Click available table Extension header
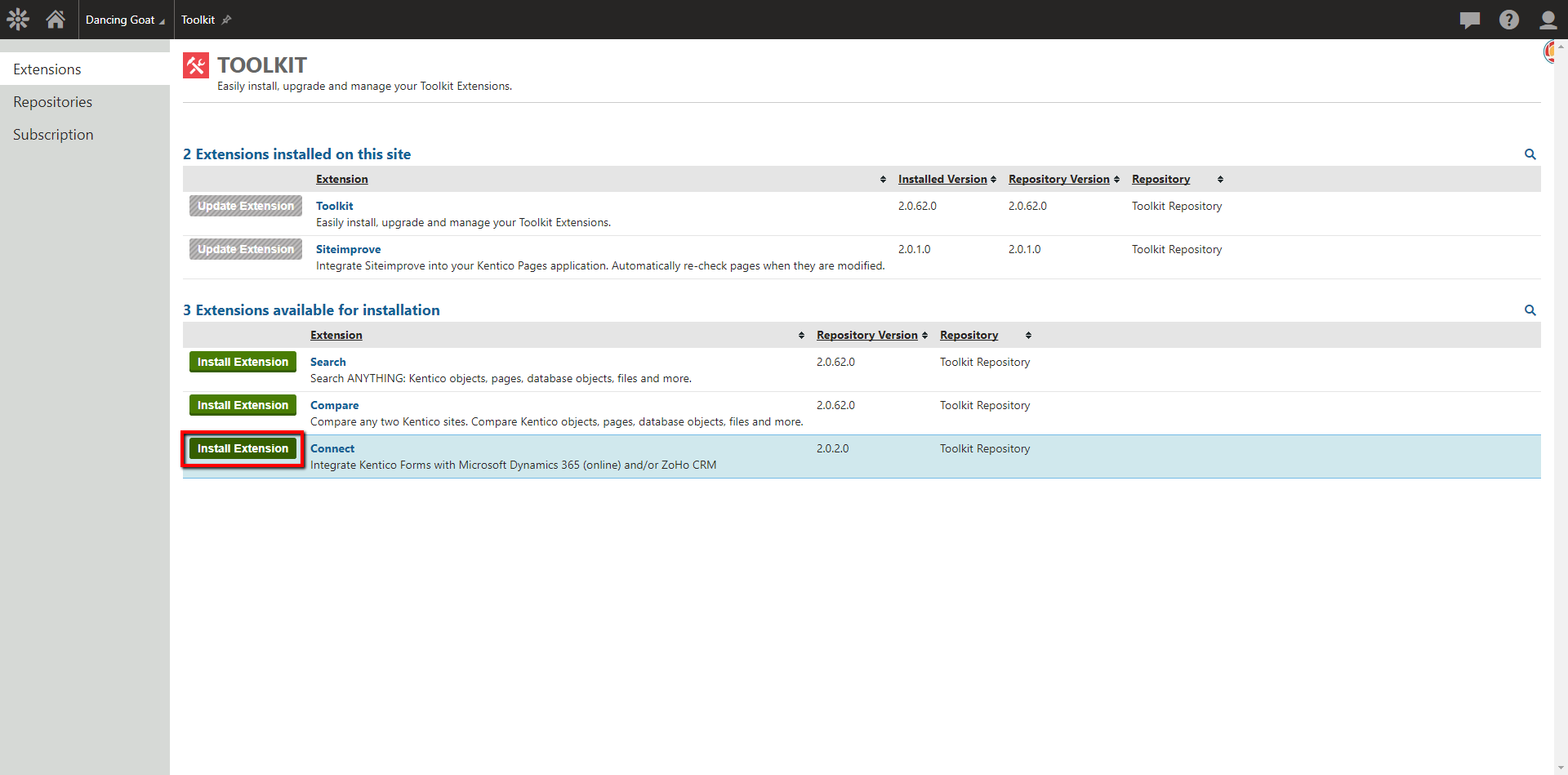 [x=336, y=335]
